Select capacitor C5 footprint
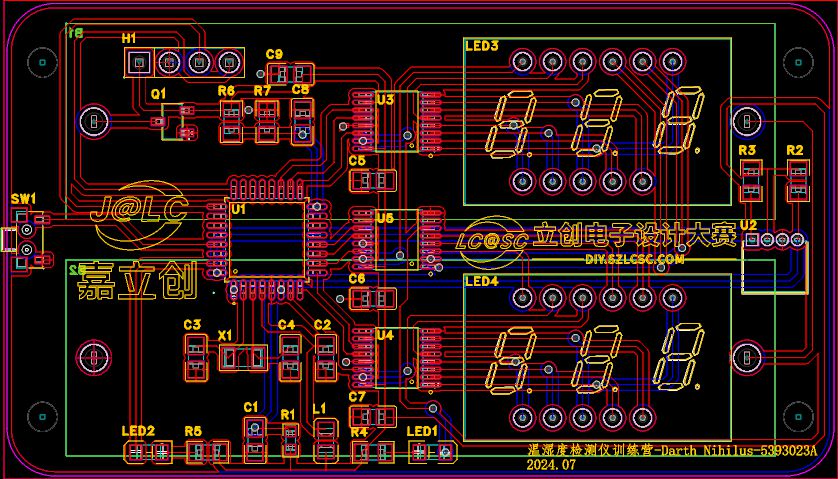838x479 pixels. pyautogui.click(x=373, y=181)
